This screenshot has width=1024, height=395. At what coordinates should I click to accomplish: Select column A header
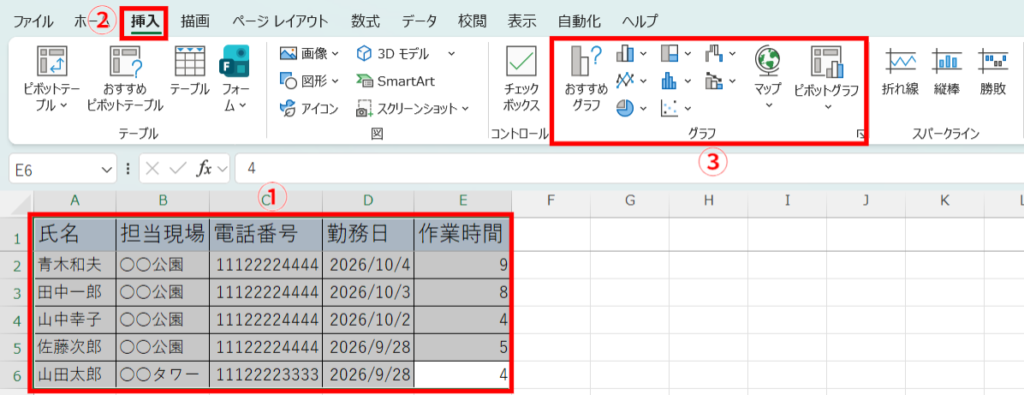click(75, 200)
